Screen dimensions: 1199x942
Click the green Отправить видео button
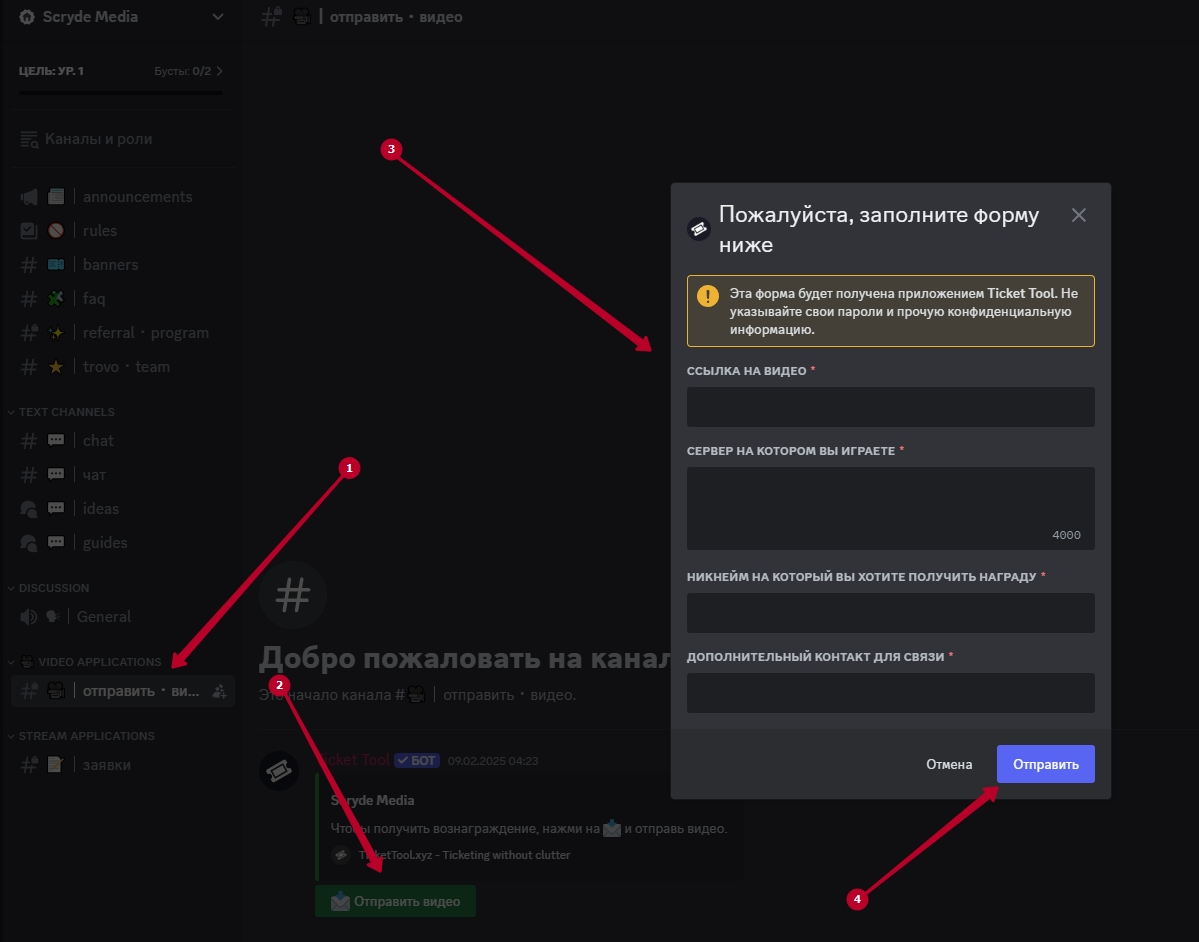(395, 901)
